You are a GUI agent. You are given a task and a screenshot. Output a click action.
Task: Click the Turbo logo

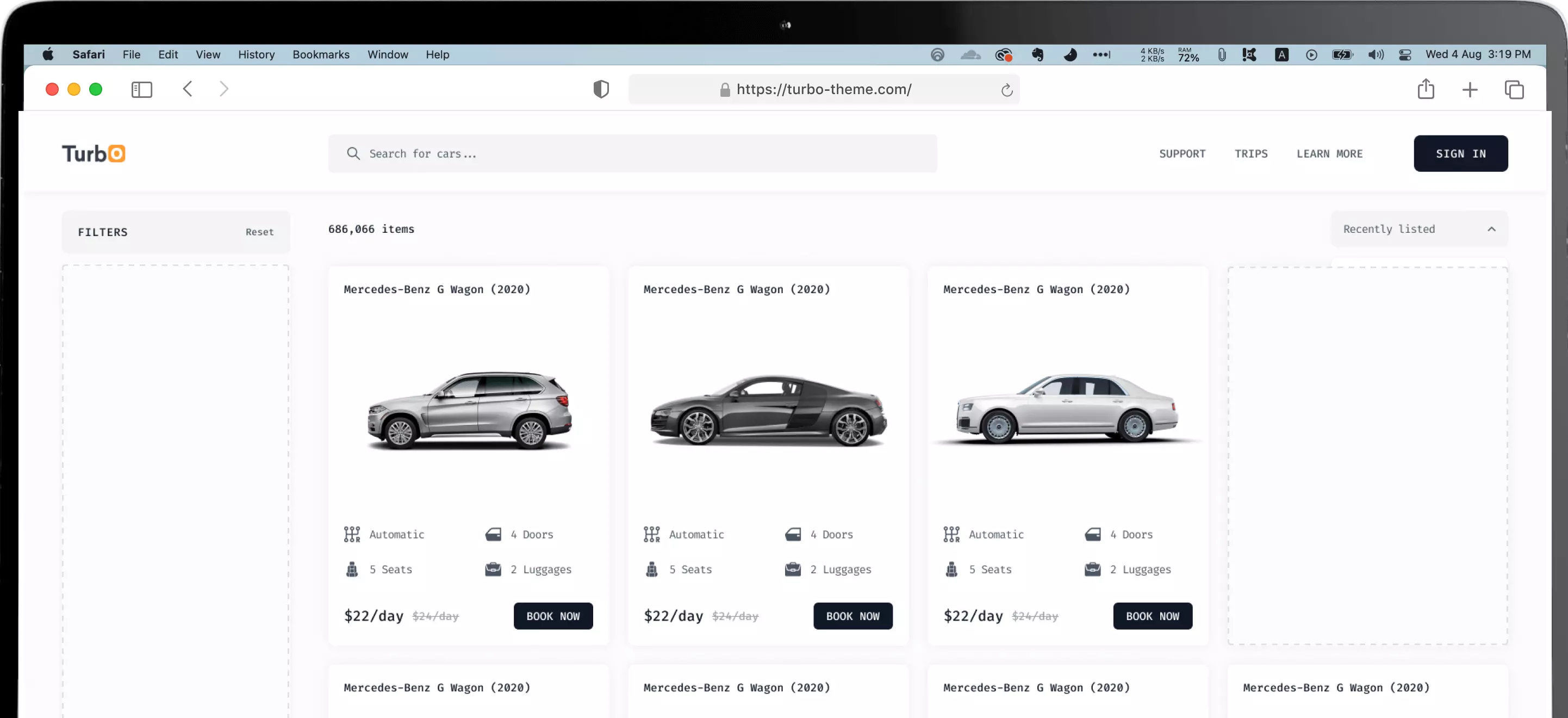coord(94,153)
